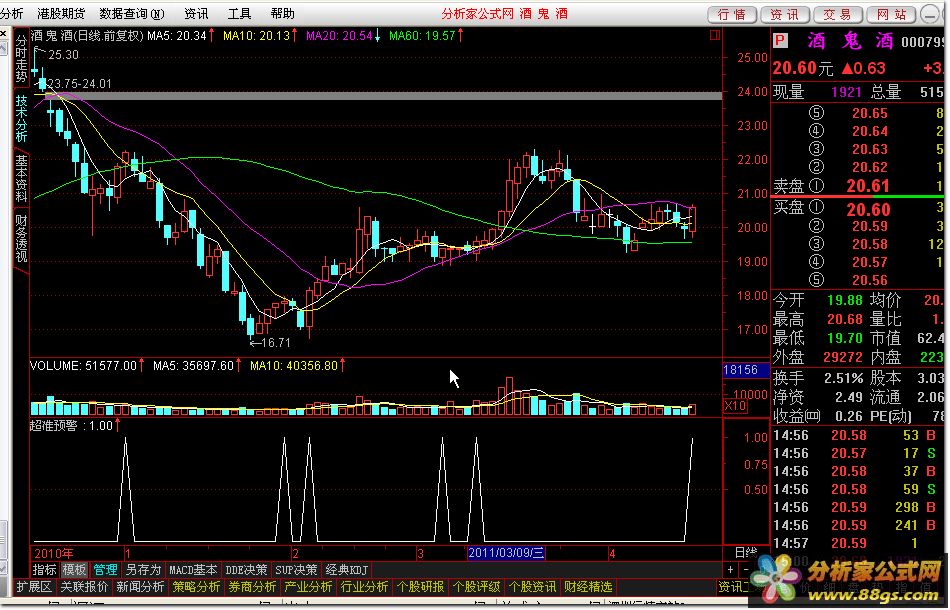The image size is (950, 610).
Task: Select the 指标 tab below chart
Action: pos(45,570)
